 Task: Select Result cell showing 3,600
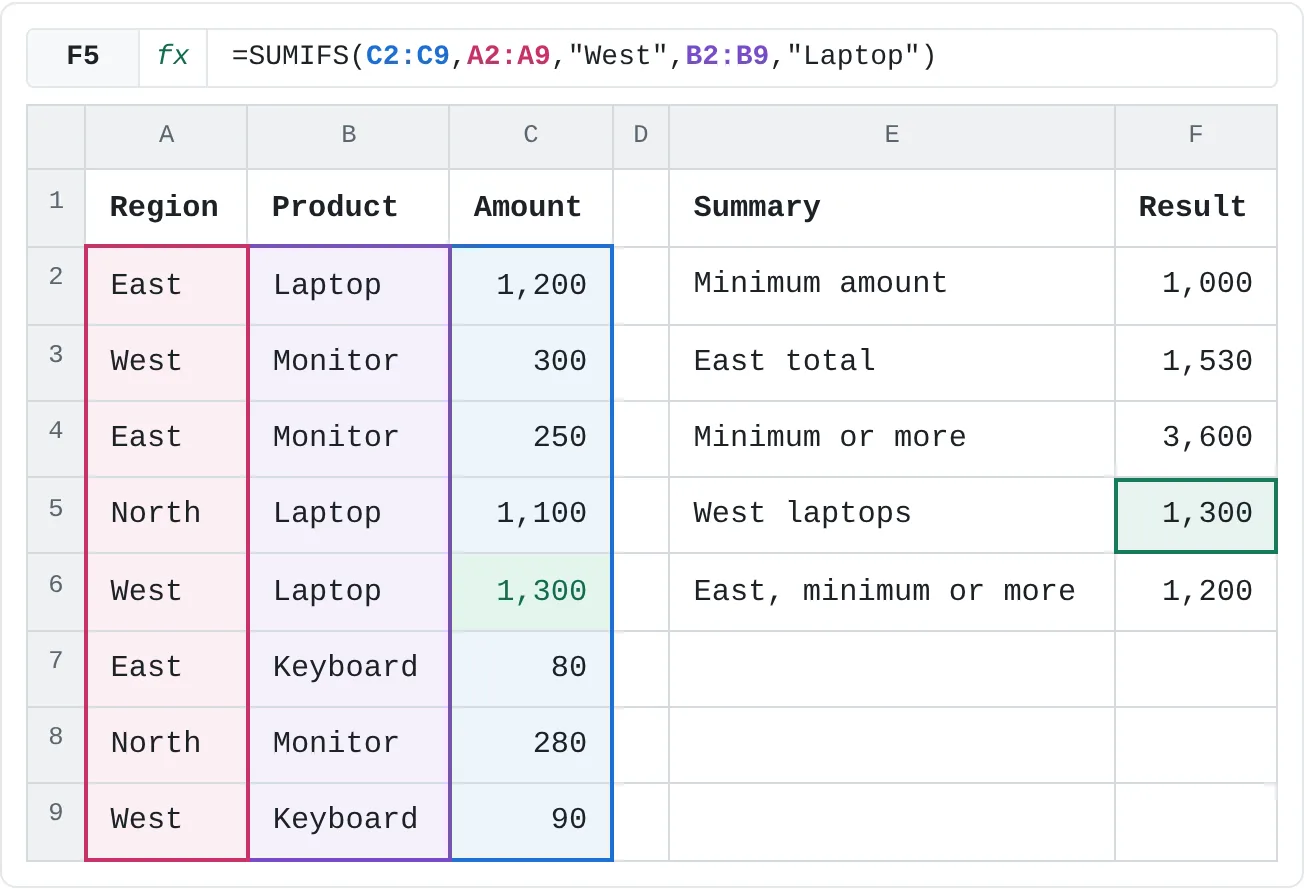1196,438
